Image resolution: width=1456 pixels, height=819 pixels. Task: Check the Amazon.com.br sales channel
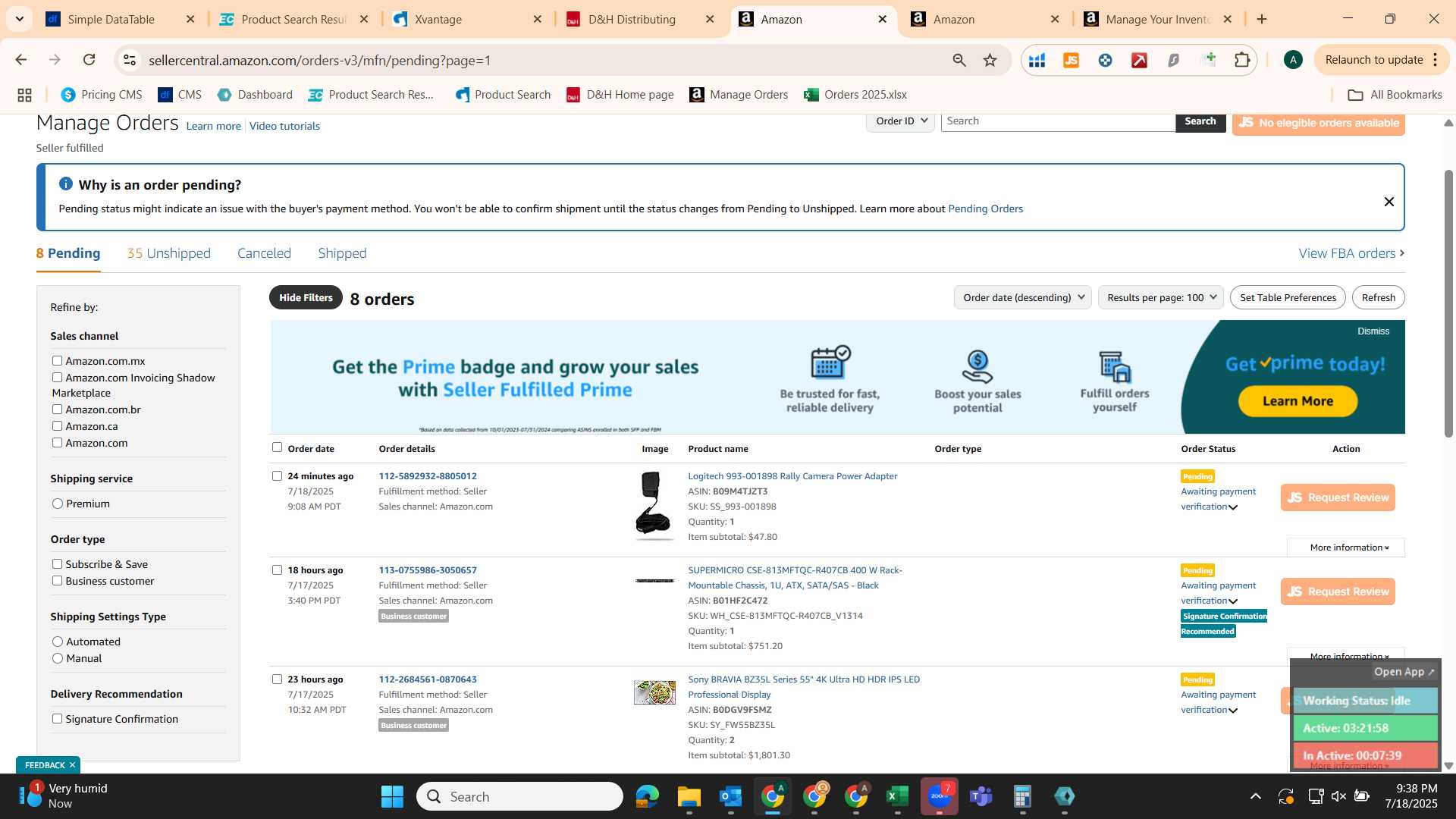tap(57, 409)
